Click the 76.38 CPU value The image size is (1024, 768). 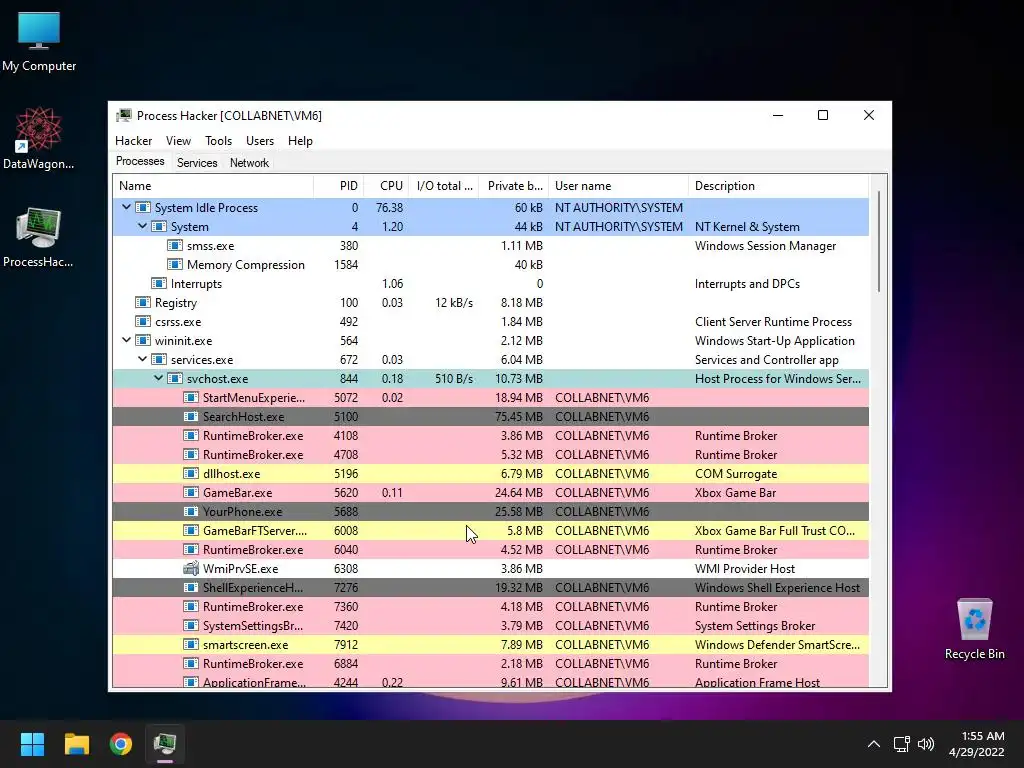389,208
